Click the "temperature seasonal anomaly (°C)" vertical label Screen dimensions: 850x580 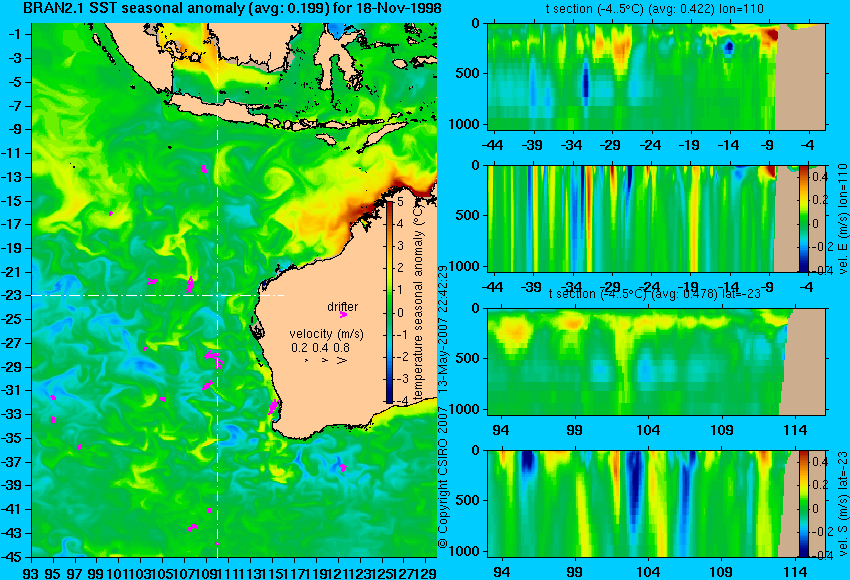(x=418, y=302)
